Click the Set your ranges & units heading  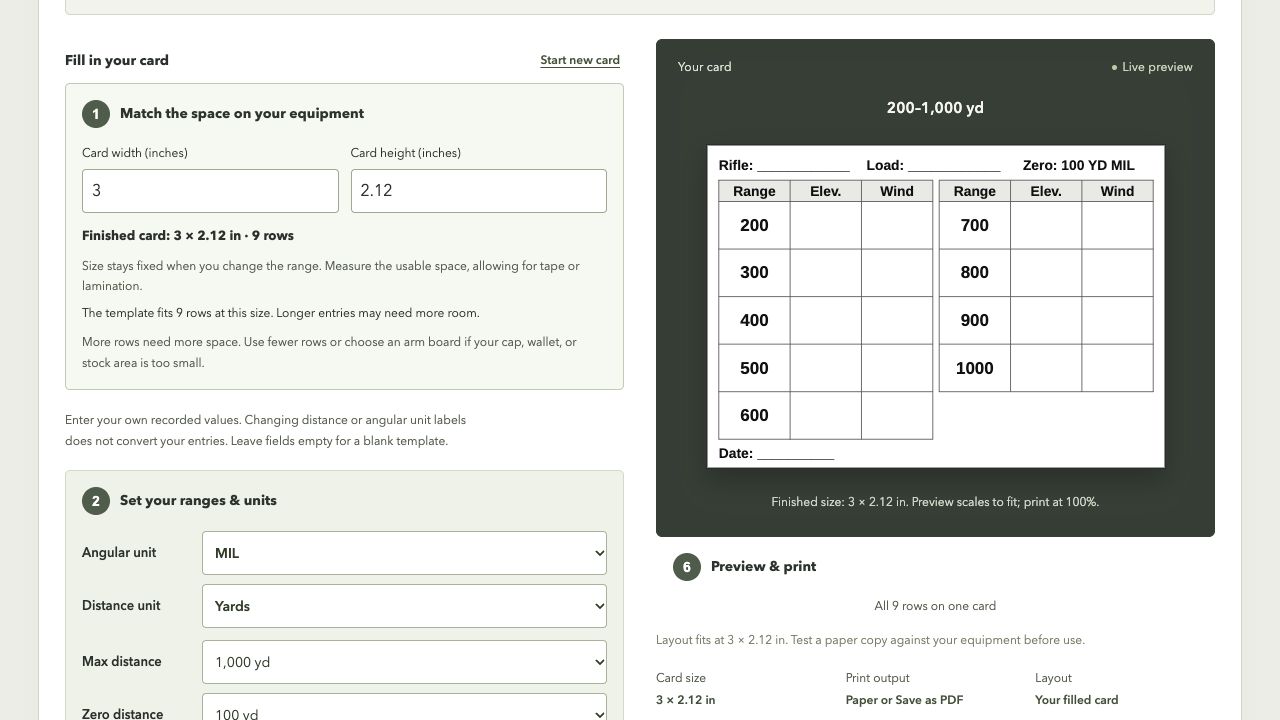[x=198, y=500]
